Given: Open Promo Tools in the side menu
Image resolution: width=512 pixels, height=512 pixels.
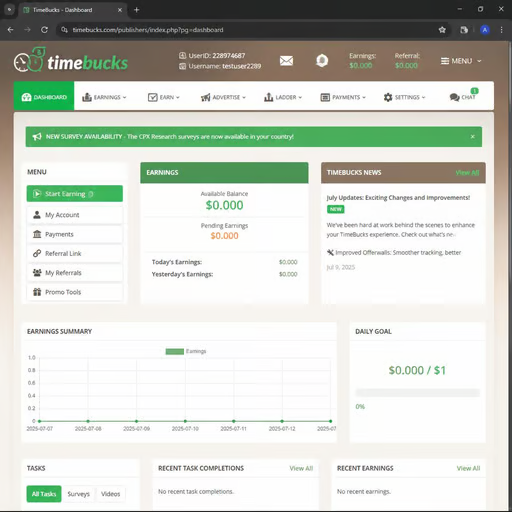Looking at the screenshot, I should click(x=75, y=292).
